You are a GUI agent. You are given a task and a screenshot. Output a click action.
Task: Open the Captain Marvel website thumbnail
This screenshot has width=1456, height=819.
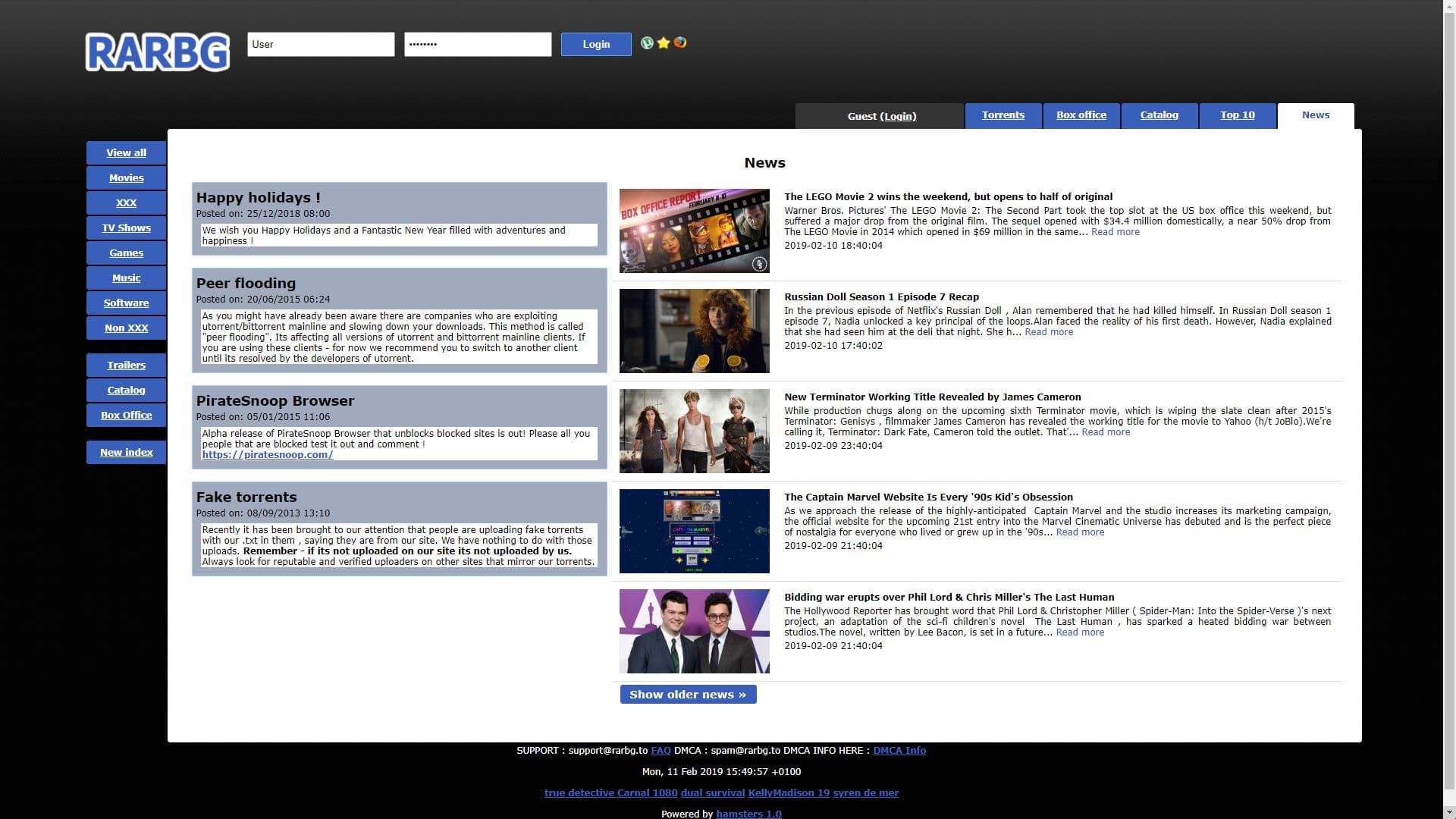pyautogui.click(x=694, y=531)
